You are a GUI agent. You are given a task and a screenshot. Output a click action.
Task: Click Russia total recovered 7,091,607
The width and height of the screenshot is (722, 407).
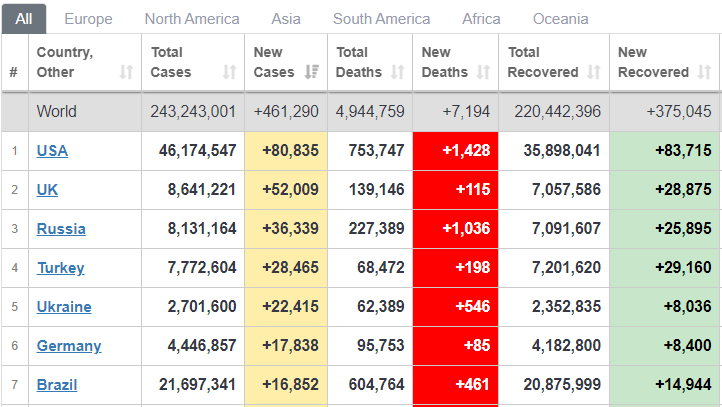566,229
